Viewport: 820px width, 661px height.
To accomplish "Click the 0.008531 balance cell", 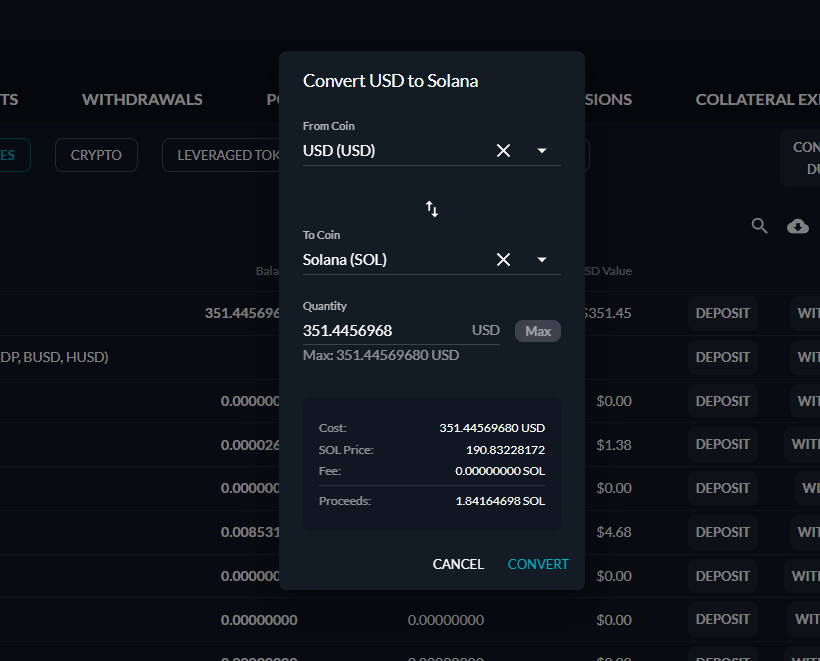I will click(x=250, y=532).
